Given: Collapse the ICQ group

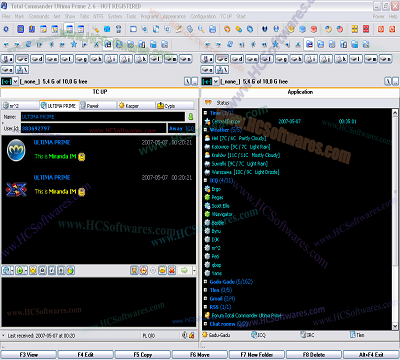Looking at the screenshot, I should (206, 180).
